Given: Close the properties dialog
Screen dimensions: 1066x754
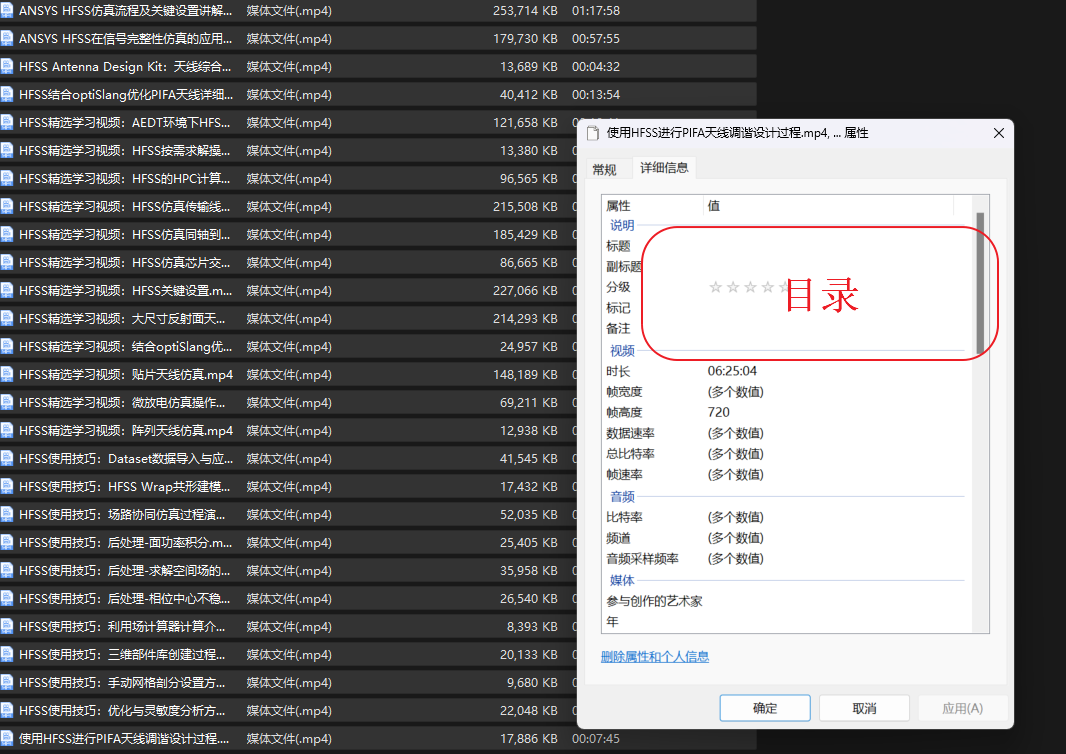Looking at the screenshot, I should [999, 133].
